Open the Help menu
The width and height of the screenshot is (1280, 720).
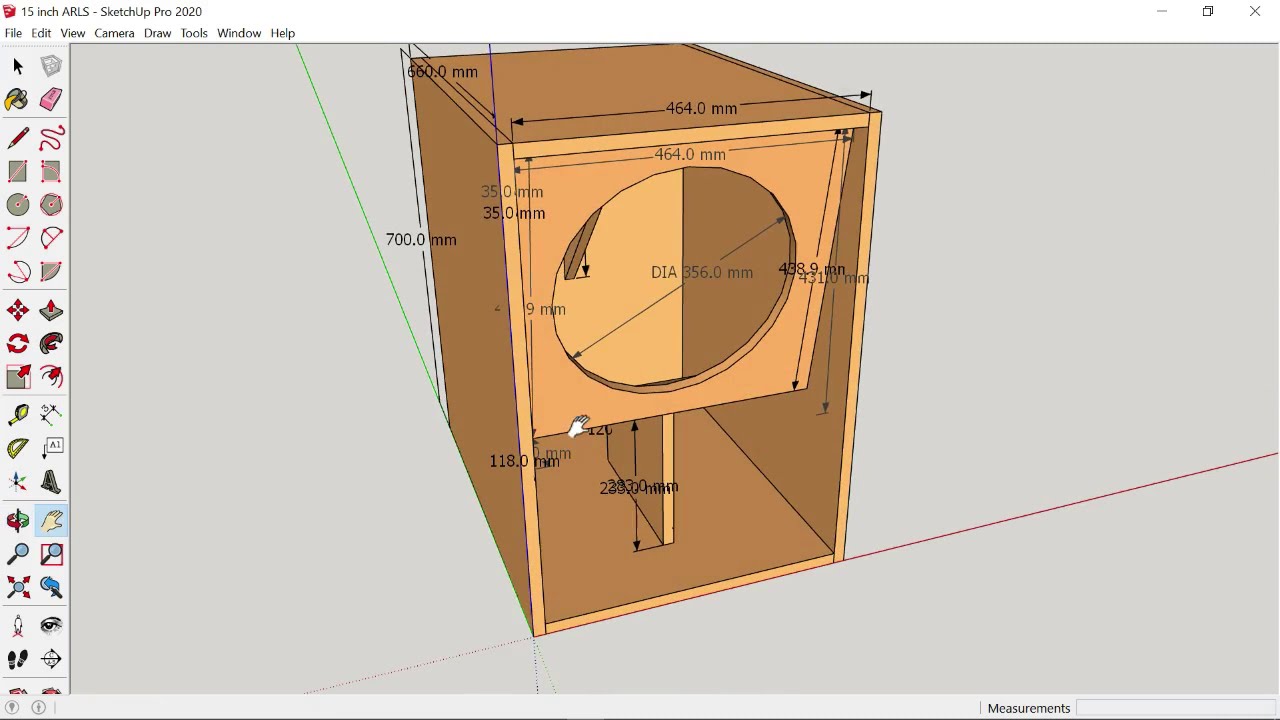coord(283,33)
